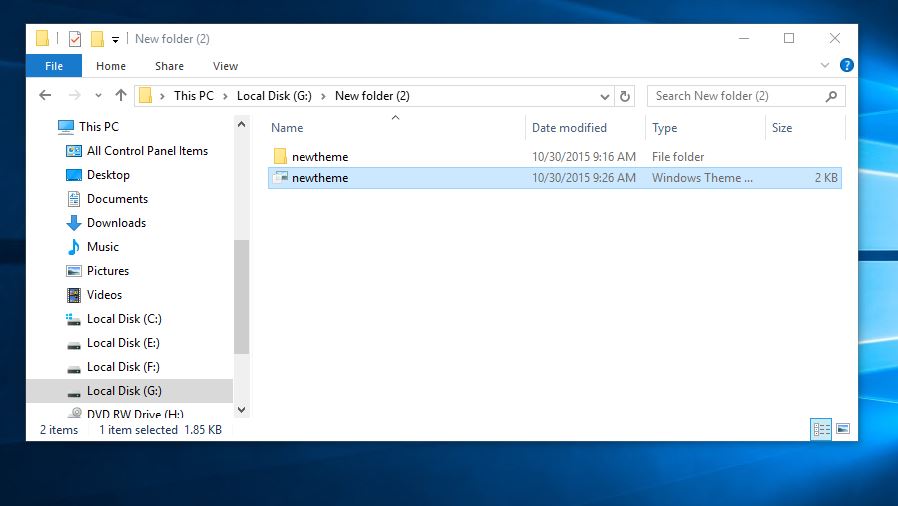Screen dimensions: 898x506
Task: Click Local Disk (G:) in address breadcrumb
Action: pyautogui.click(x=274, y=96)
